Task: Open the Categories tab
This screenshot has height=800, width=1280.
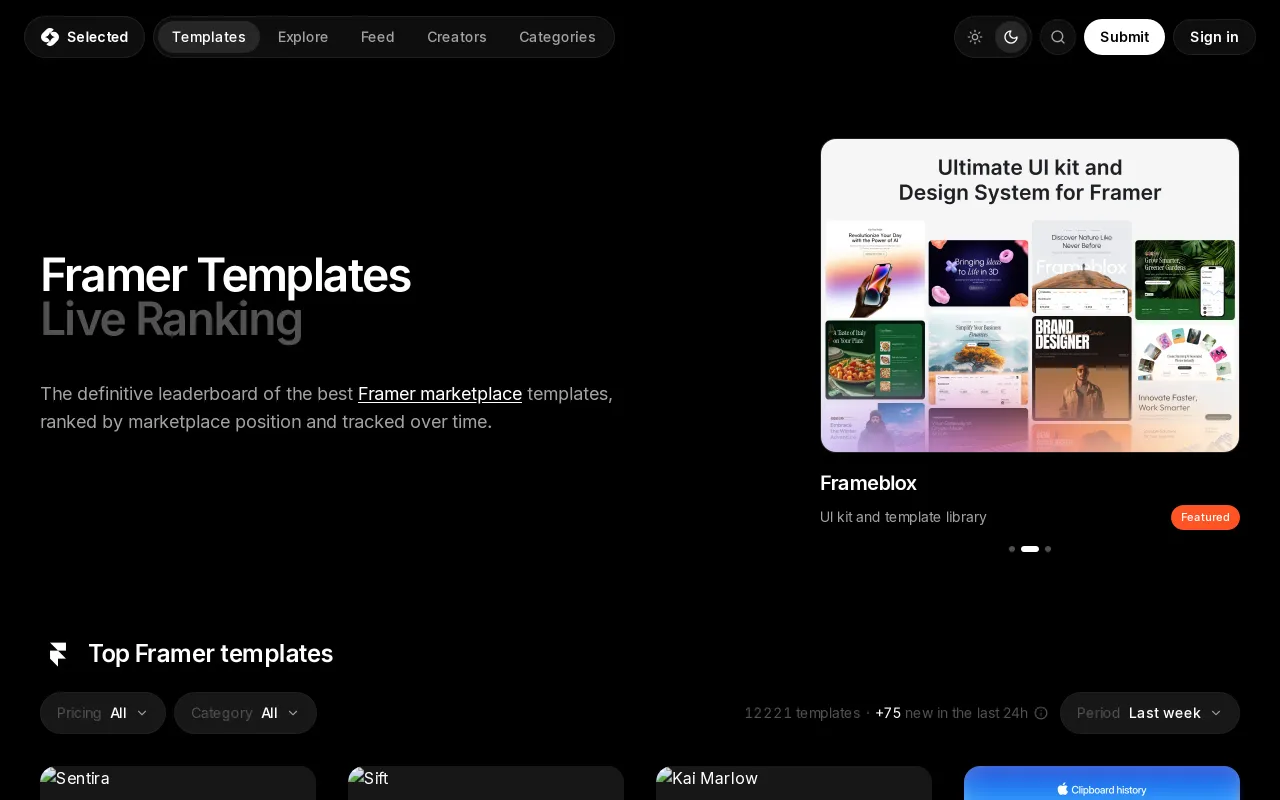Action: (557, 37)
